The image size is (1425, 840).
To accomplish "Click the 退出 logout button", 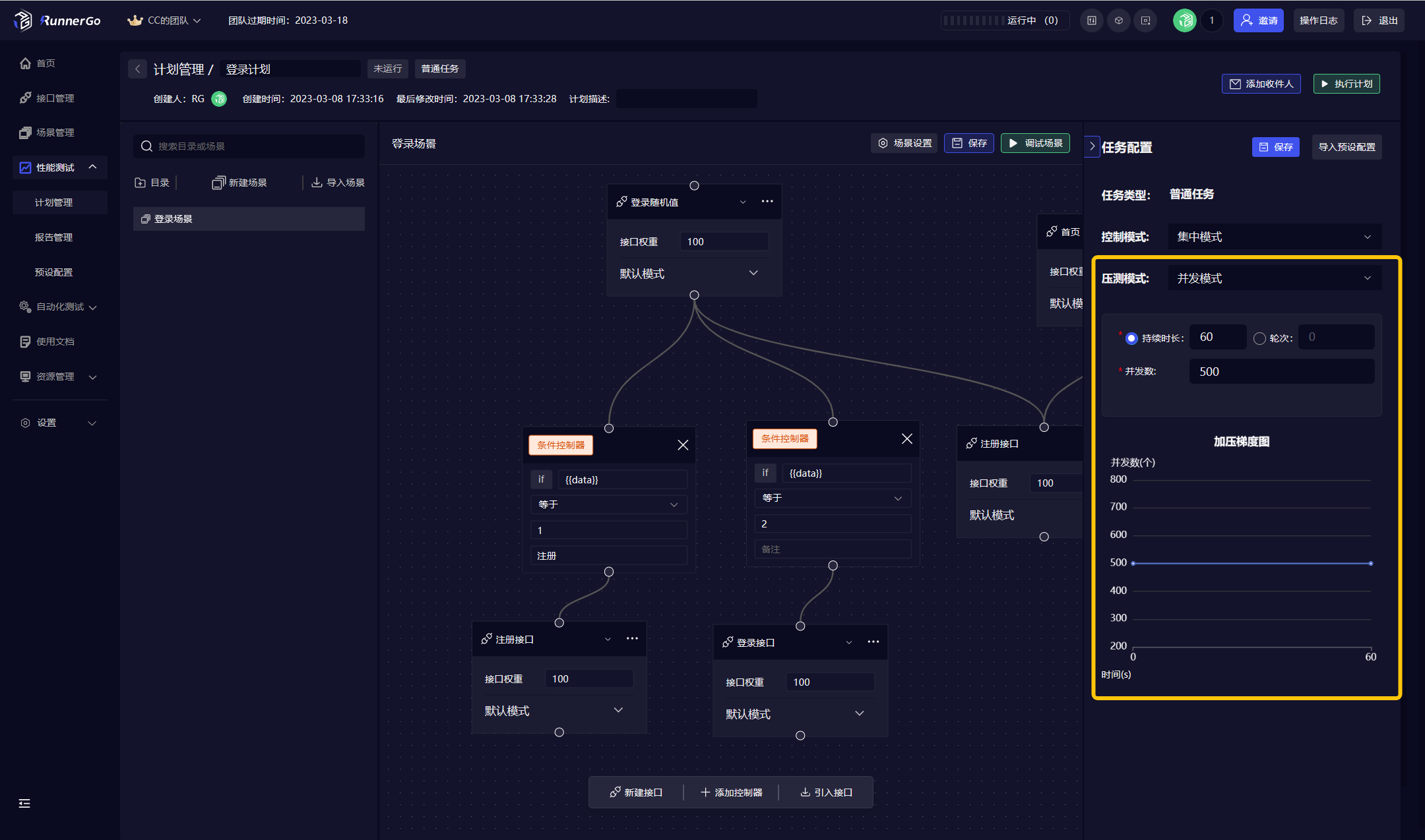I will (1379, 20).
